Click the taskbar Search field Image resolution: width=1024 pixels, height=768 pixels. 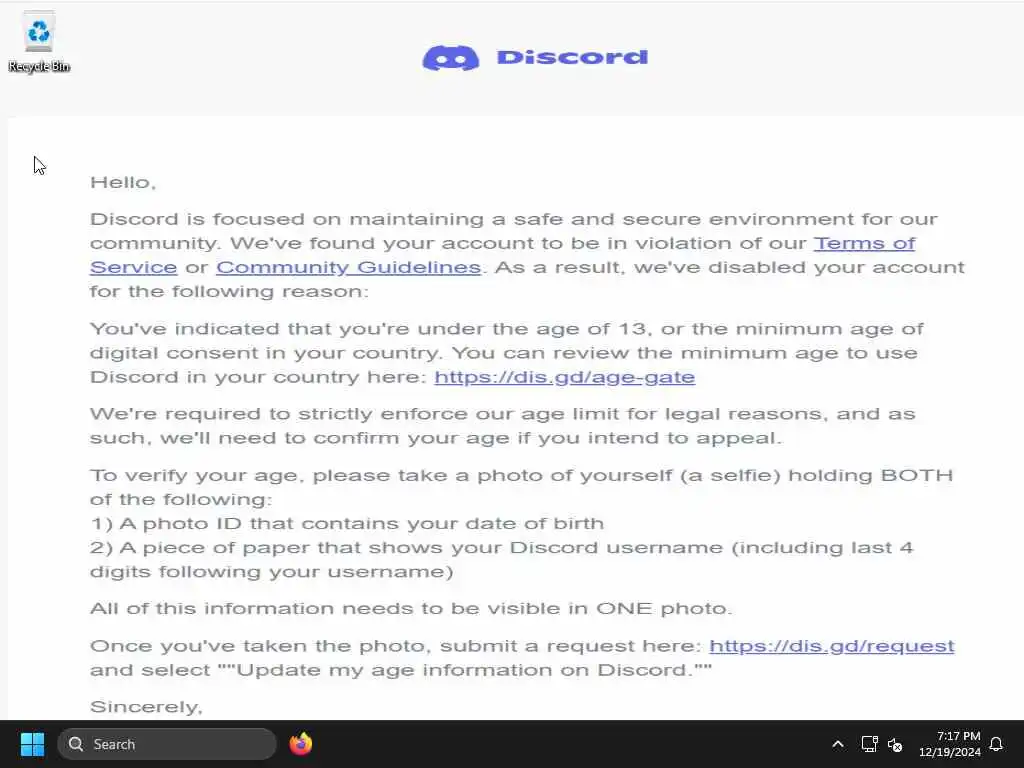click(x=167, y=744)
